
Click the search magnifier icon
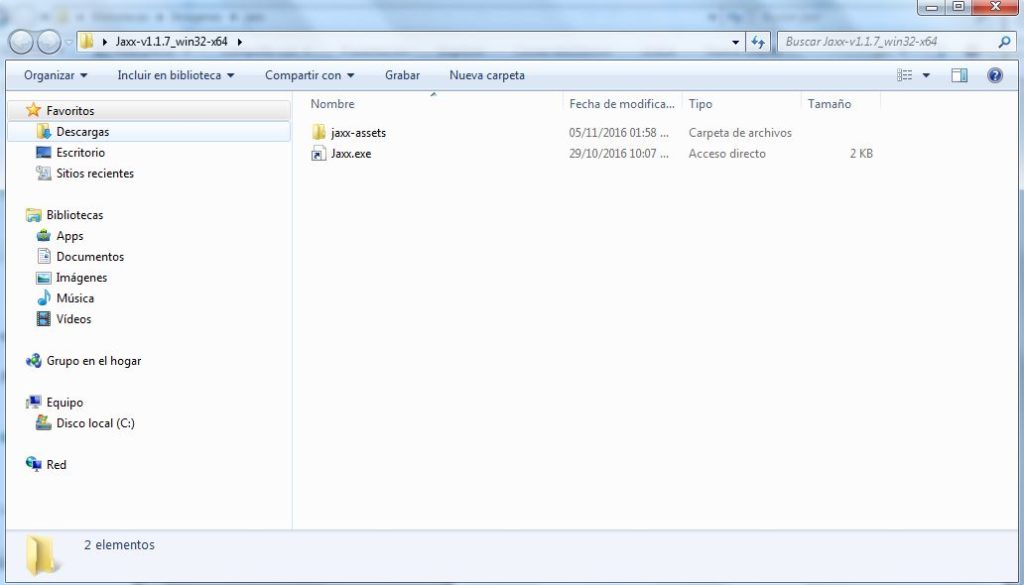[1004, 42]
